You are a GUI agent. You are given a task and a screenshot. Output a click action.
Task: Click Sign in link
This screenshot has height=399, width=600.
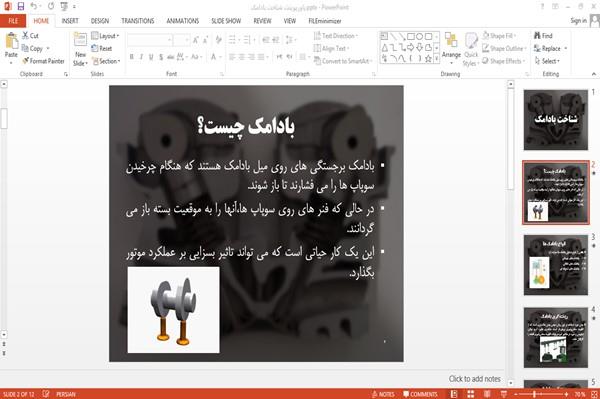coord(578,20)
